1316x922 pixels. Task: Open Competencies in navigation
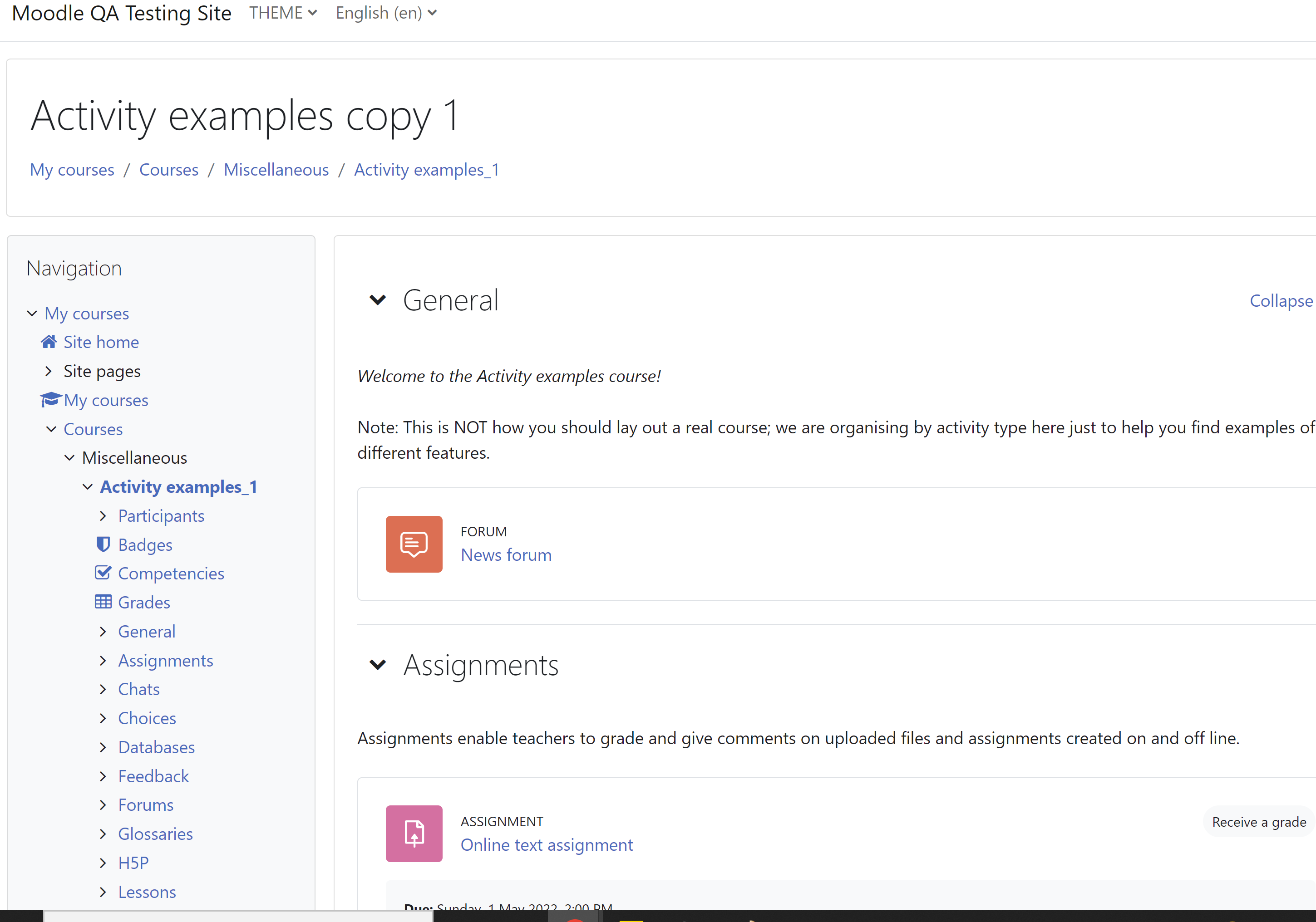coord(172,573)
